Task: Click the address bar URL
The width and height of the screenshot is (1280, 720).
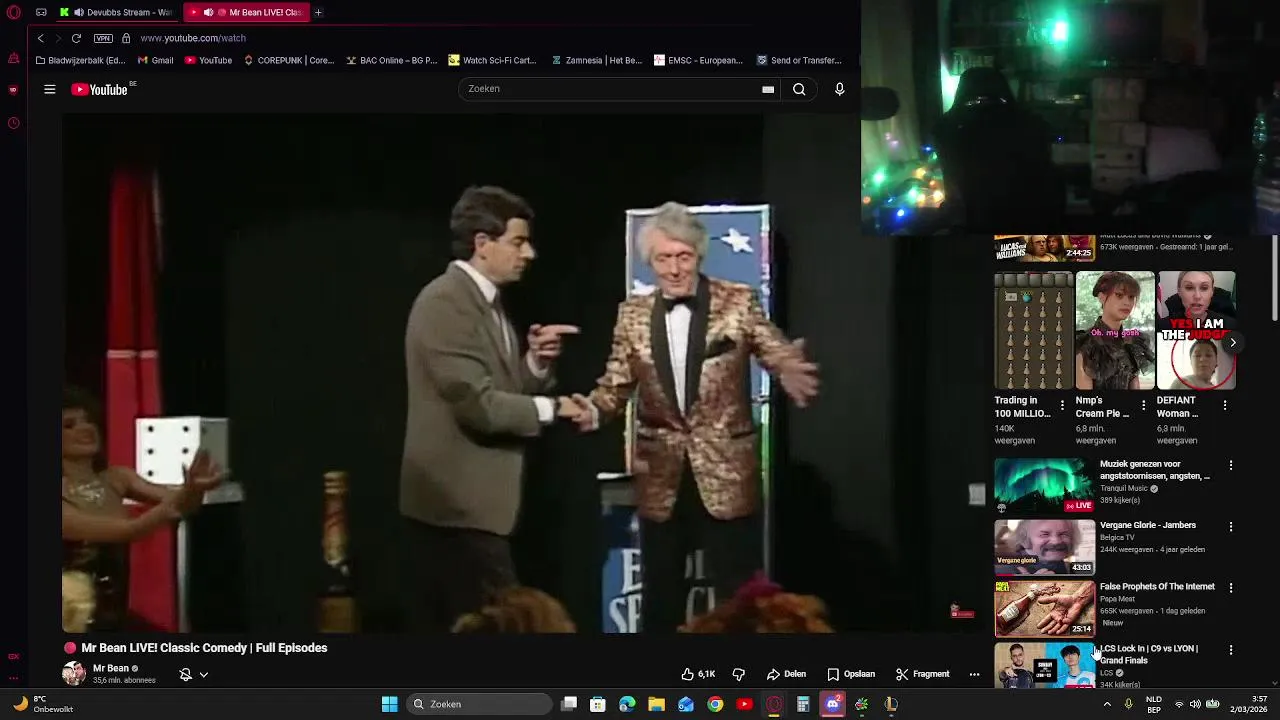Action: click(x=193, y=38)
